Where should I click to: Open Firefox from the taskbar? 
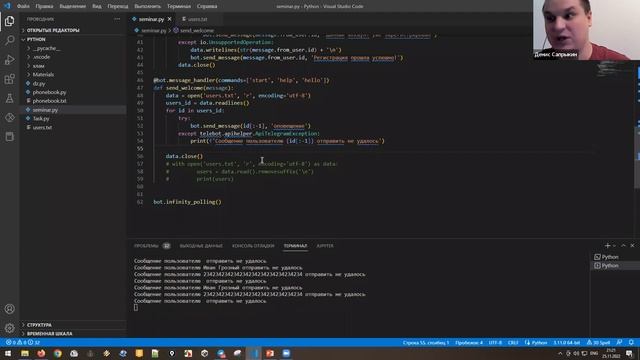pyautogui.click(x=41, y=353)
